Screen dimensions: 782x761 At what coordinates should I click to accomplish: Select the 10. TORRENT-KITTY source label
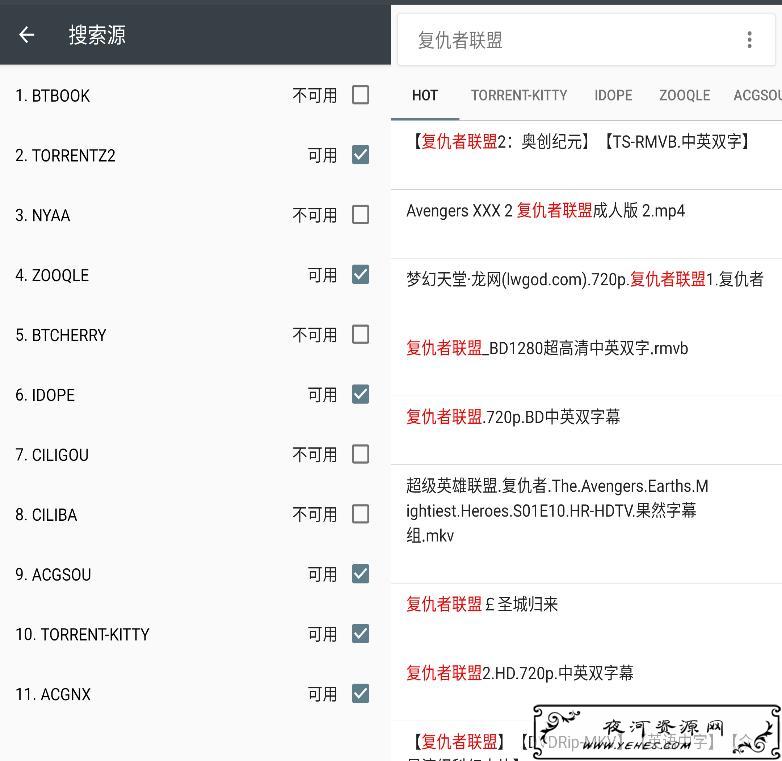click(x=82, y=634)
